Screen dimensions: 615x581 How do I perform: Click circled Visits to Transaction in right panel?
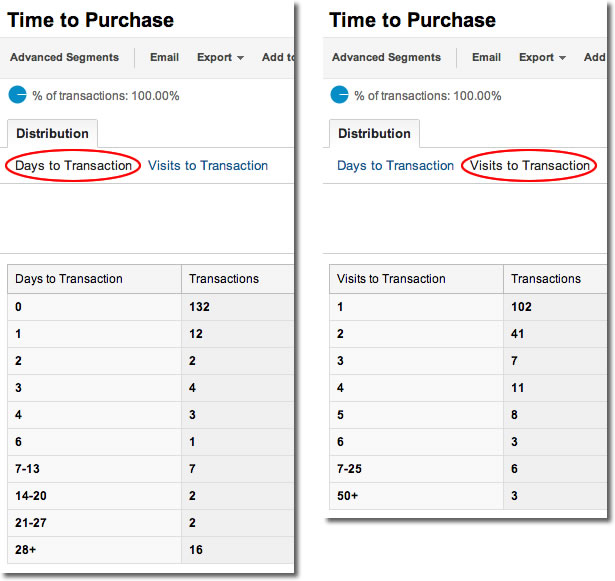pyautogui.click(x=530, y=166)
